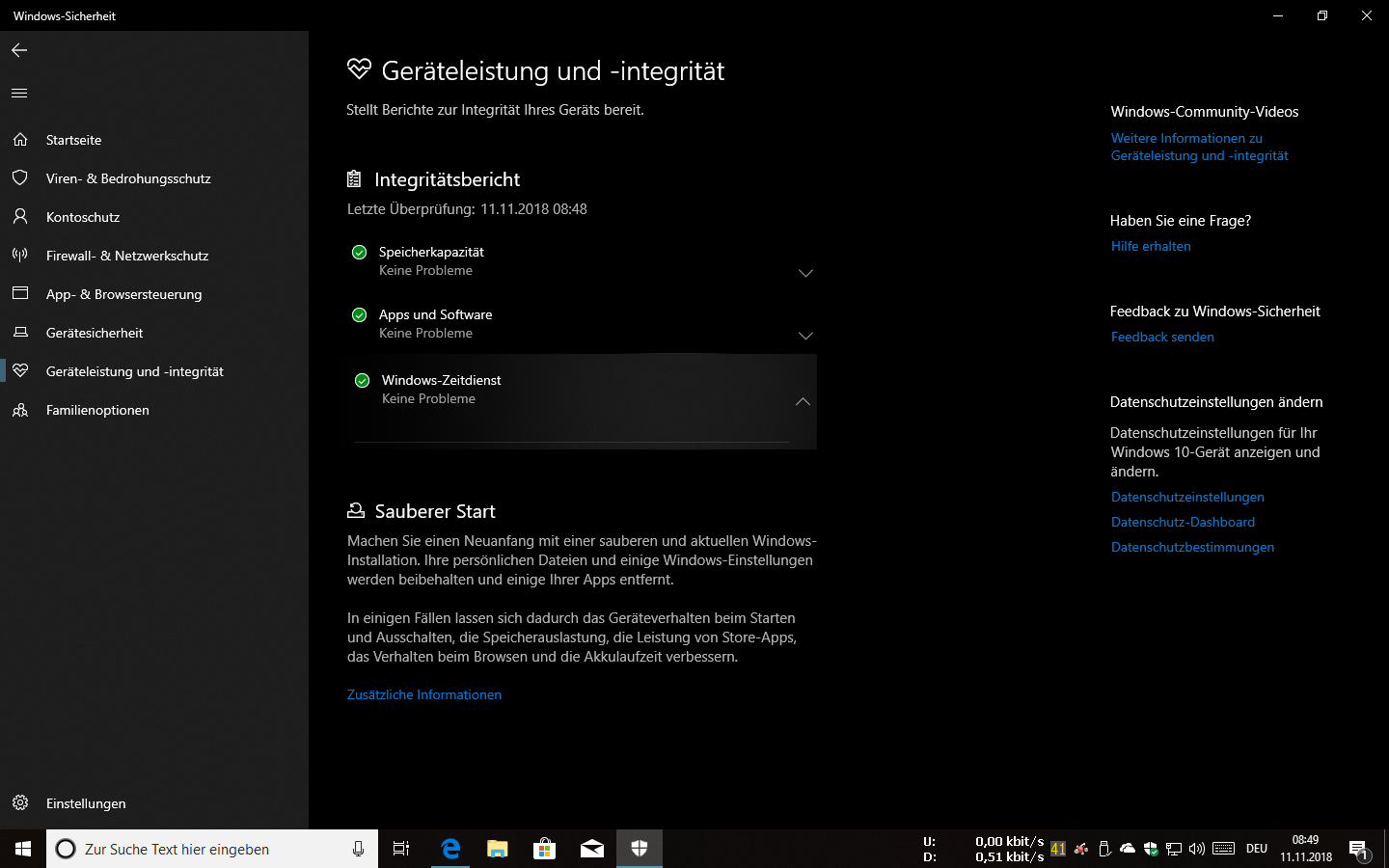Click the taskbar search text field
The height and width of the screenshot is (868, 1389).
click(x=212, y=849)
